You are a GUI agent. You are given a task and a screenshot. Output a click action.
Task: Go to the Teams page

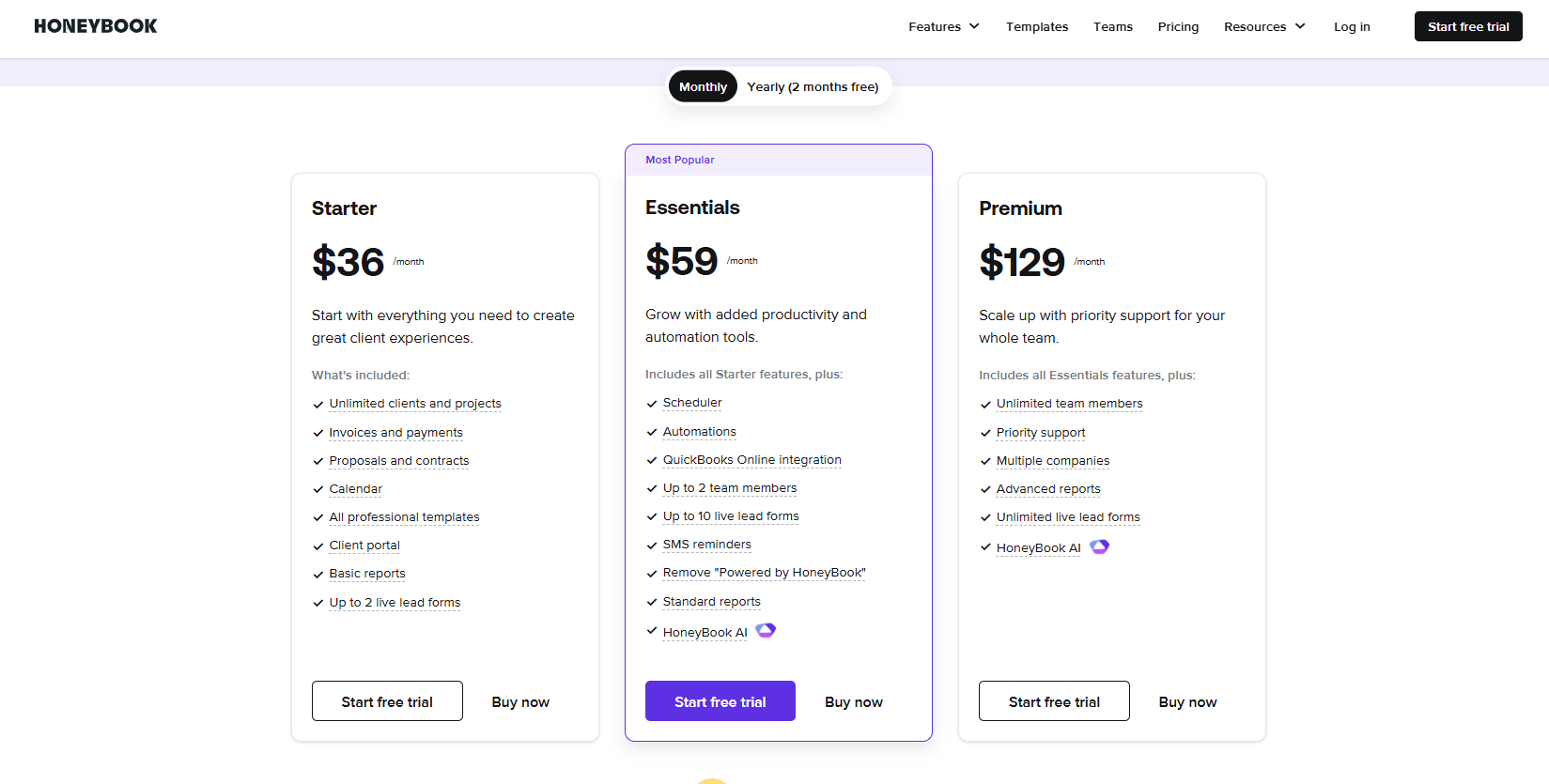(x=1113, y=26)
